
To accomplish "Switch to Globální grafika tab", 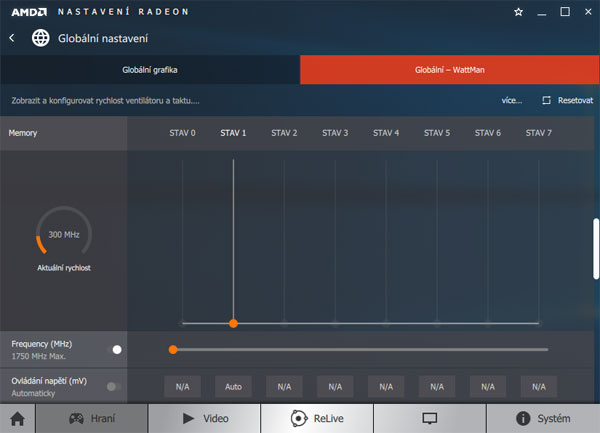I will [x=150, y=70].
